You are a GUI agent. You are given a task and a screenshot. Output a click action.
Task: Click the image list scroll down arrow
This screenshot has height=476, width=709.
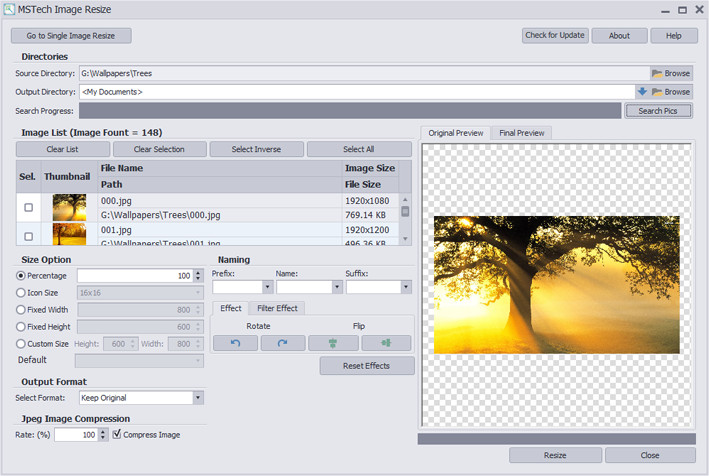coord(405,239)
